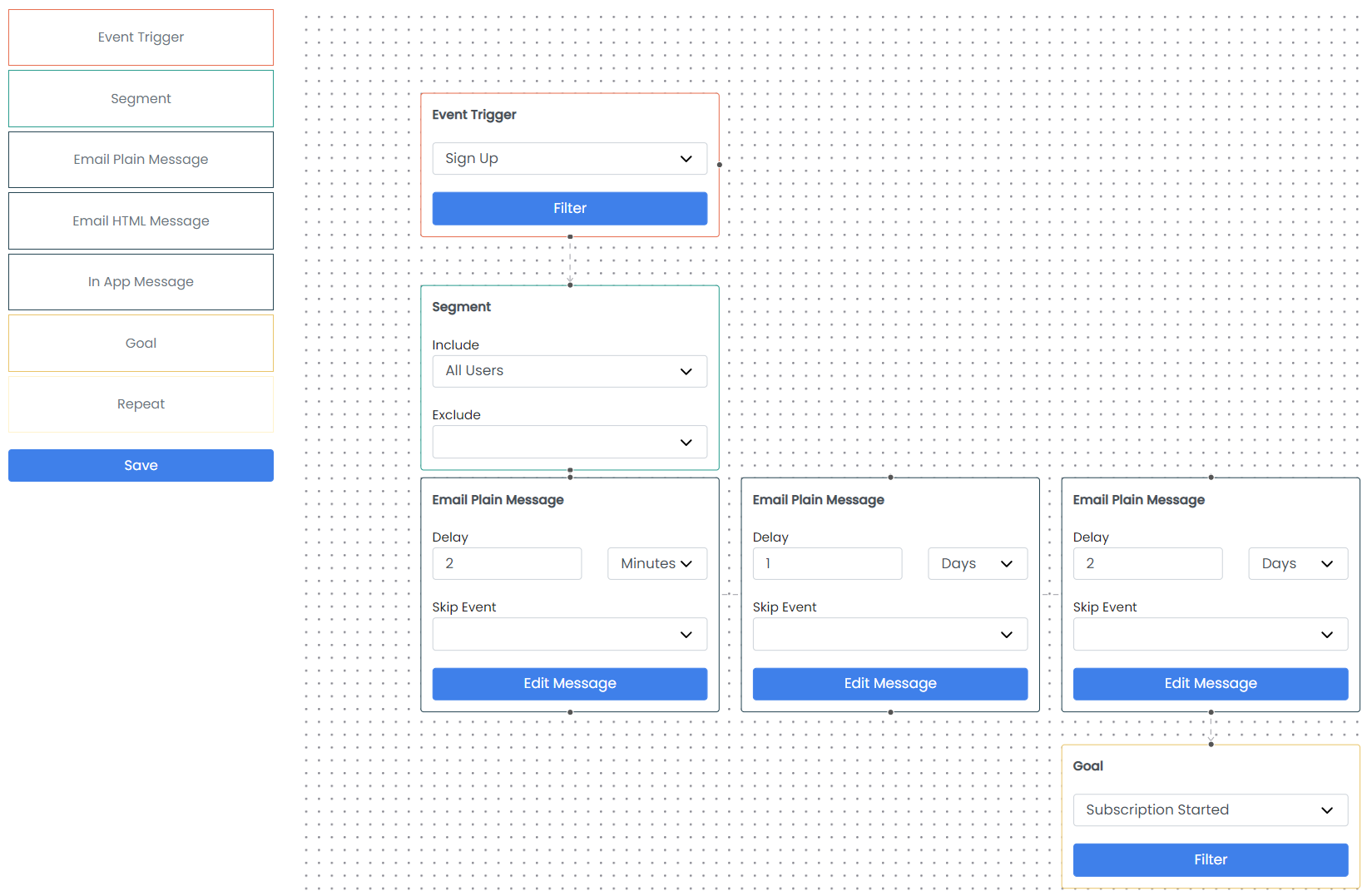This screenshot has width=1367, height=896.
Task: Save the workflow
Action: click(141, 465)
